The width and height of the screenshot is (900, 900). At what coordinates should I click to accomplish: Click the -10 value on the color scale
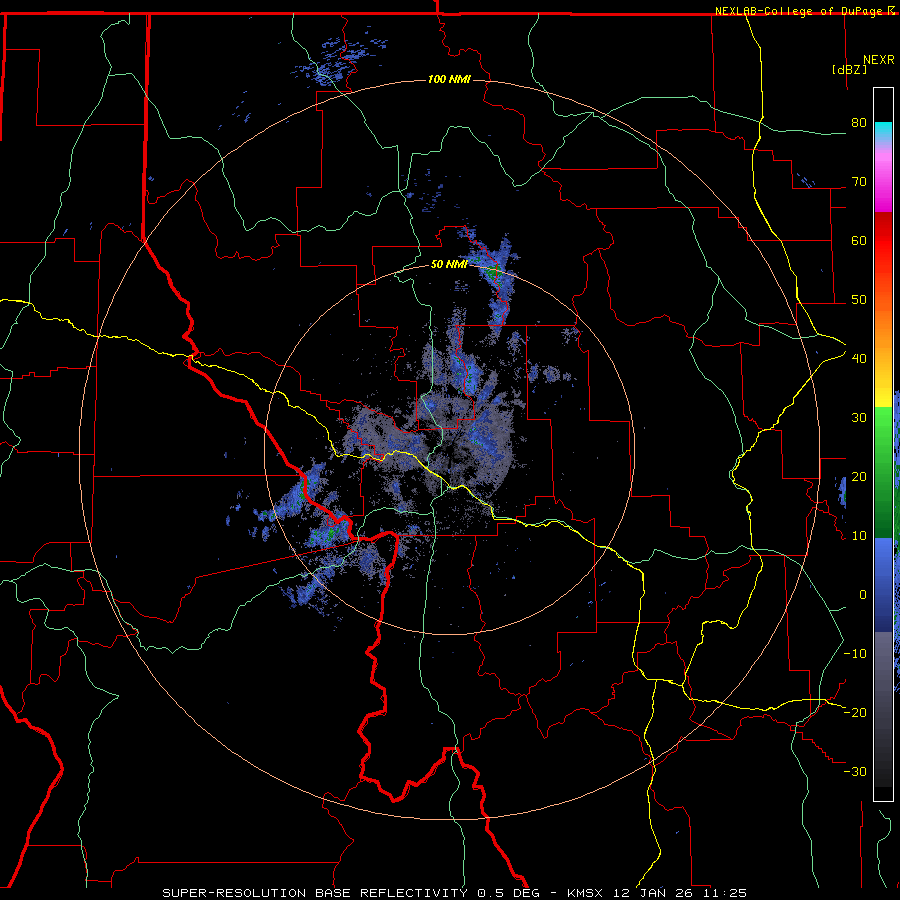[855, 654]
